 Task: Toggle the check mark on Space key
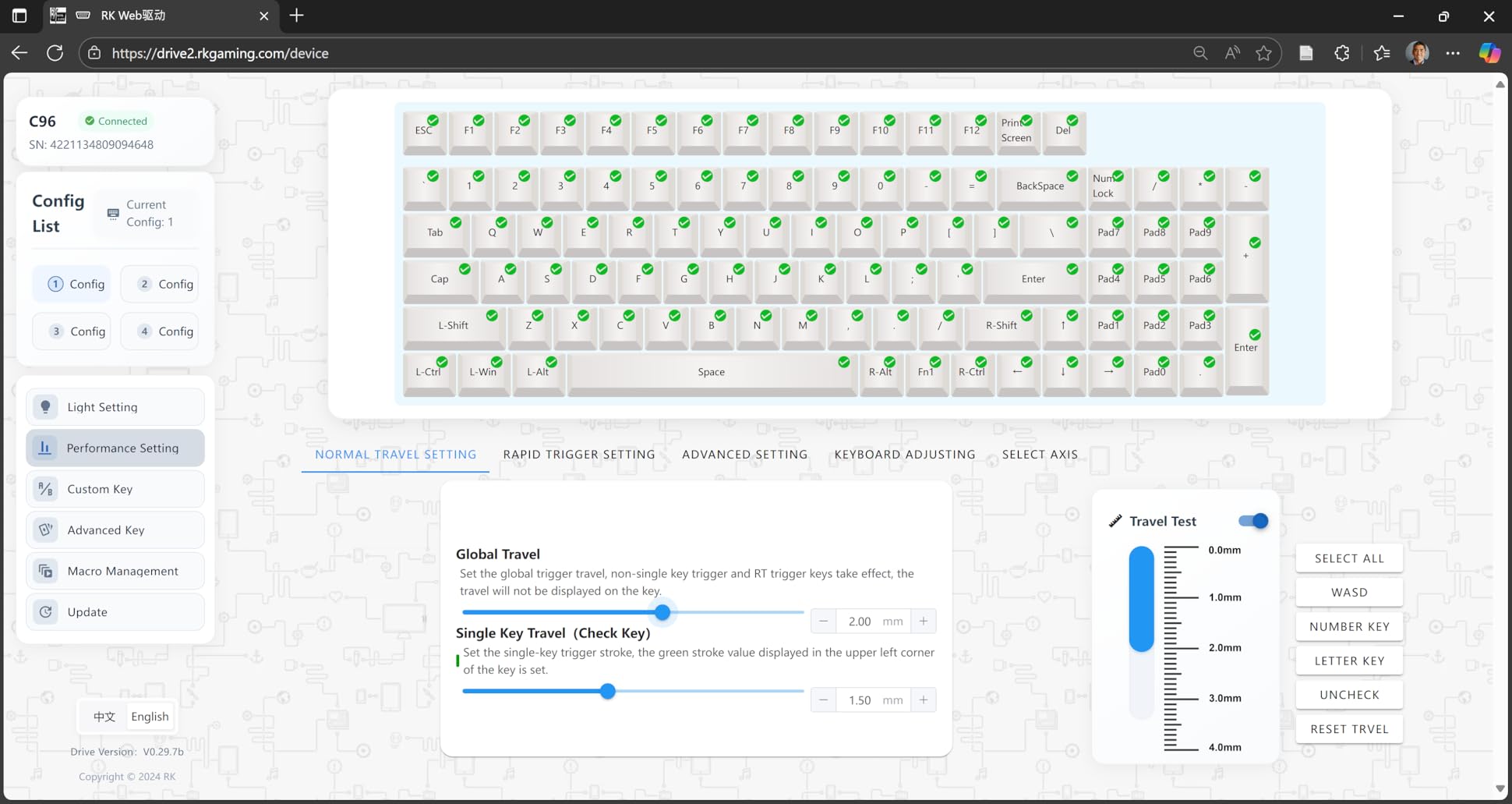tap(843, 362)
